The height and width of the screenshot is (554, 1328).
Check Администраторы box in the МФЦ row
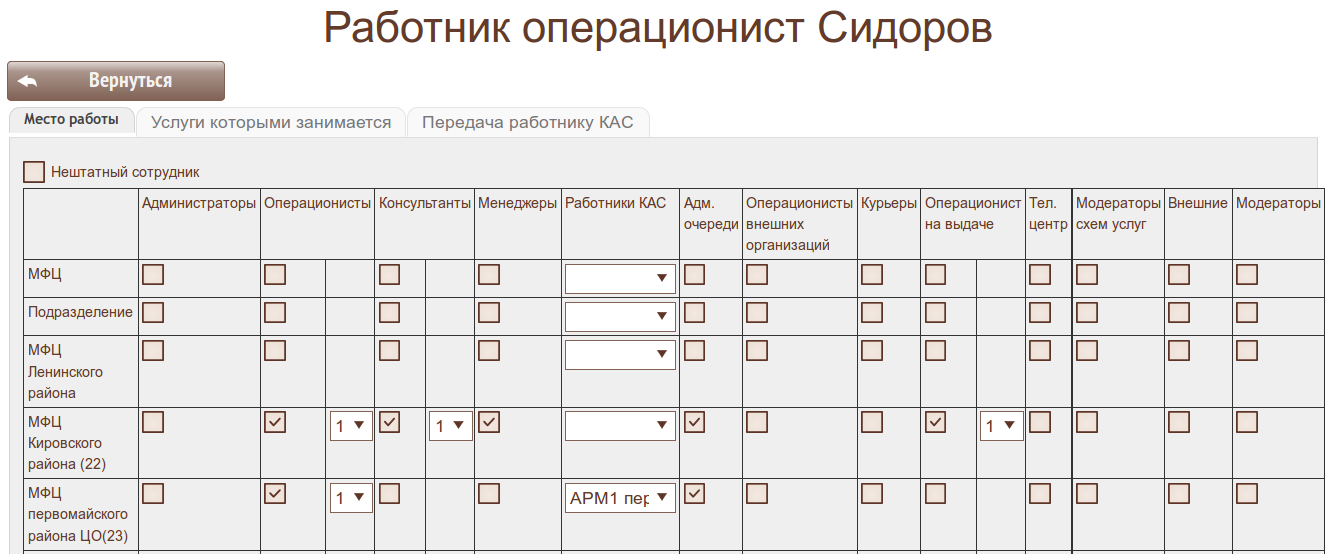153,275
